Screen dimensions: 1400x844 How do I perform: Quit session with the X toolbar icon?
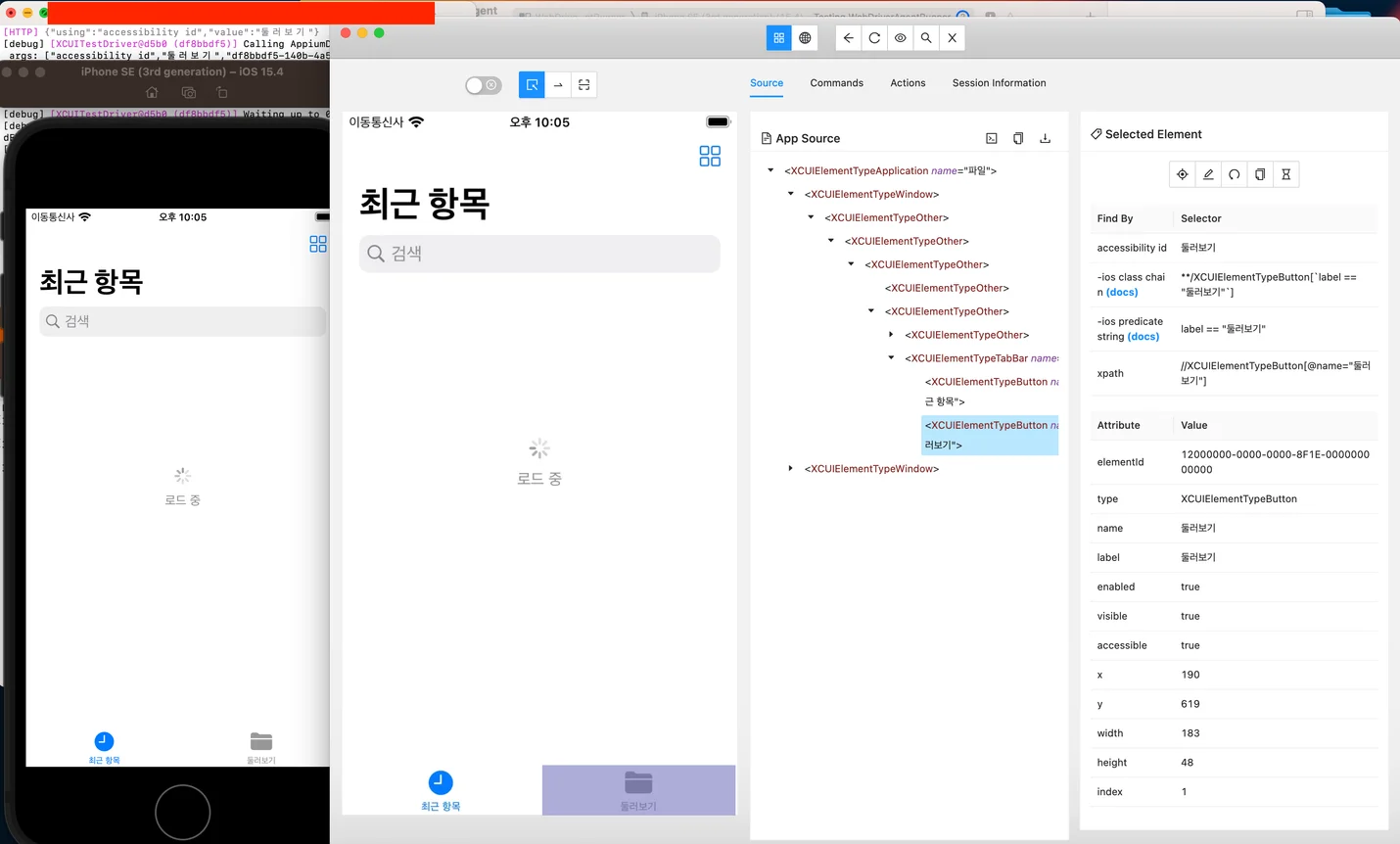click(952, 38)
